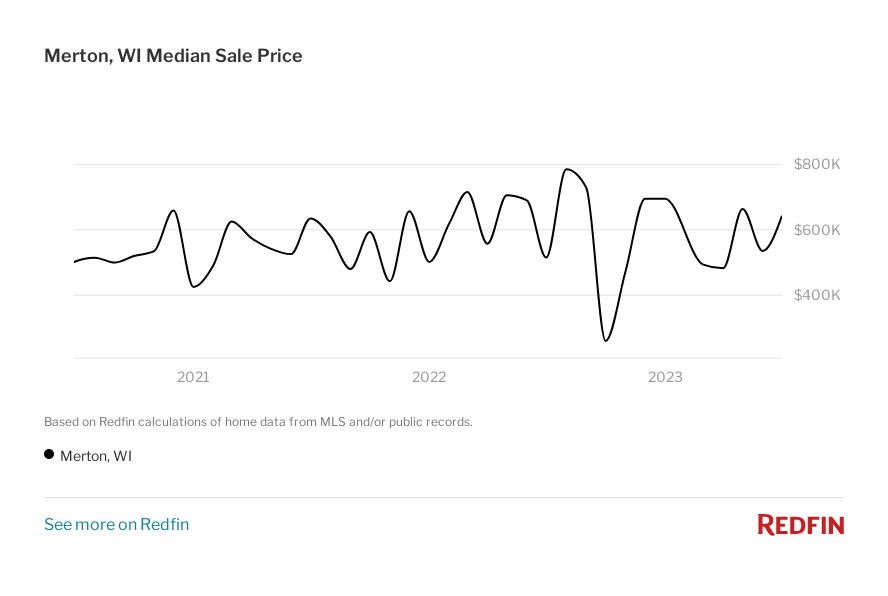
Task: Click the rightmost end of the price line
Action: coord(781,217)
